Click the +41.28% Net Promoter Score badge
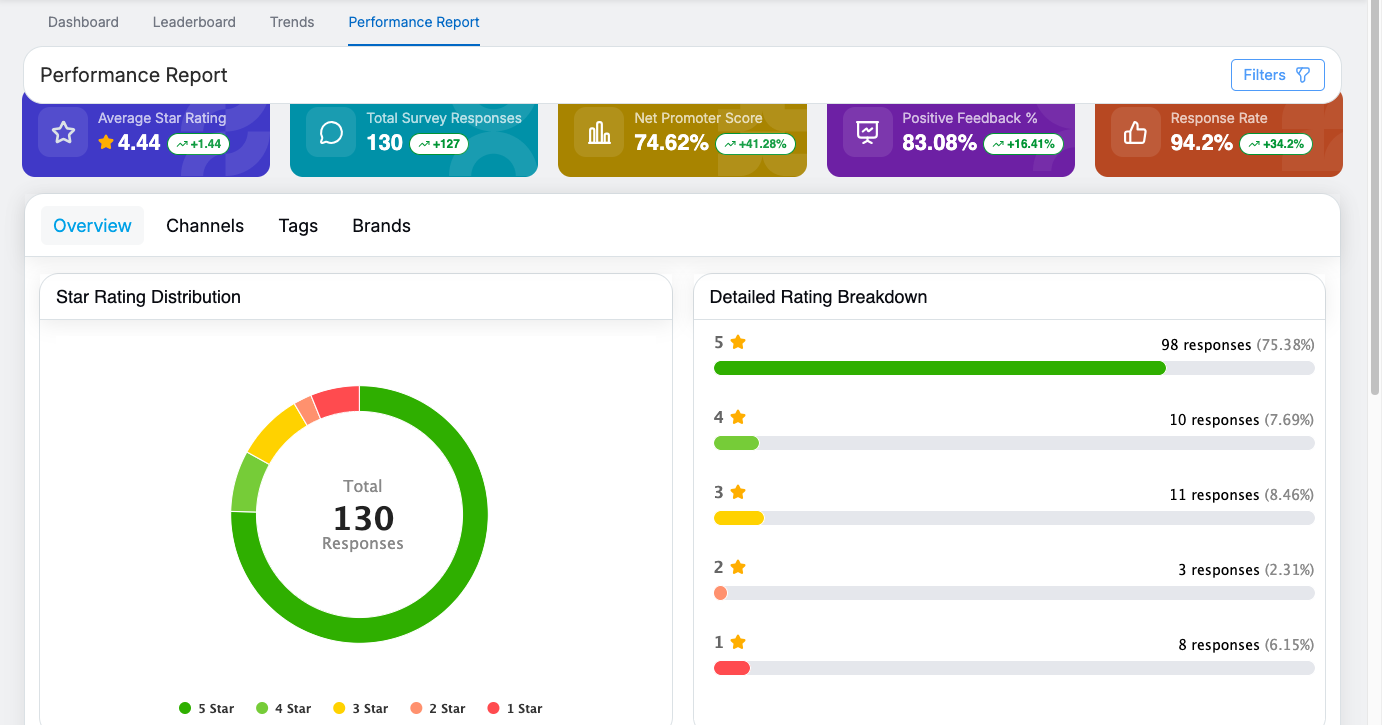The height and width of the screenshot is (725, 1382). 755,144
